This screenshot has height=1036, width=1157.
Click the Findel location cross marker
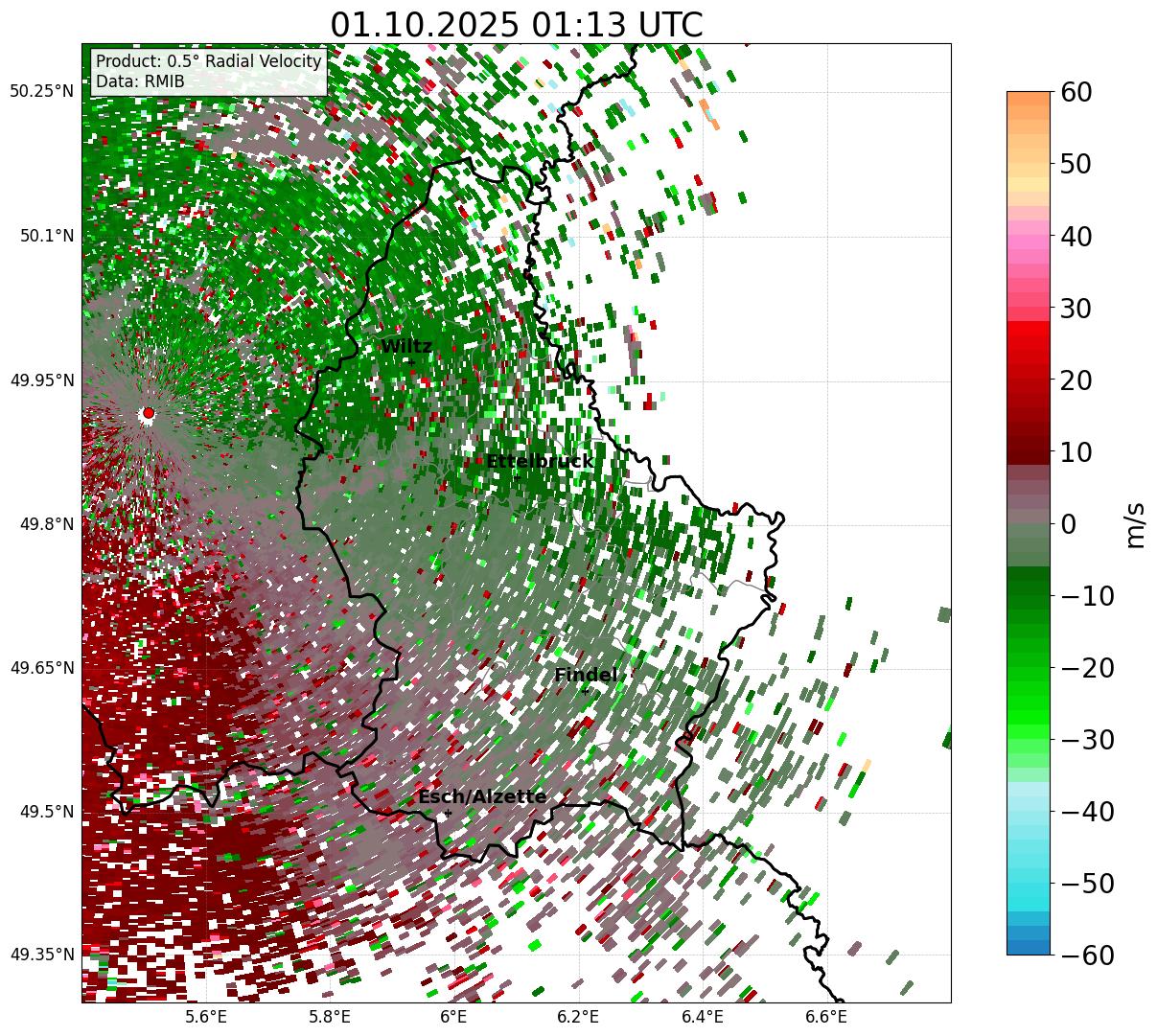click(585, 691)
